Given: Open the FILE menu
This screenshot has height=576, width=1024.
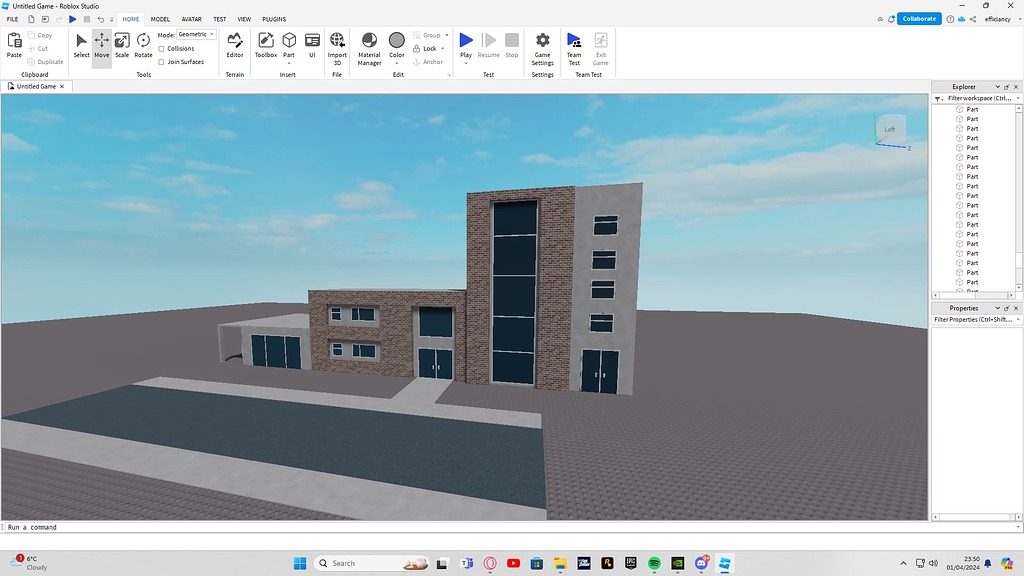Looking at the screenshot, I should [12, 19].
